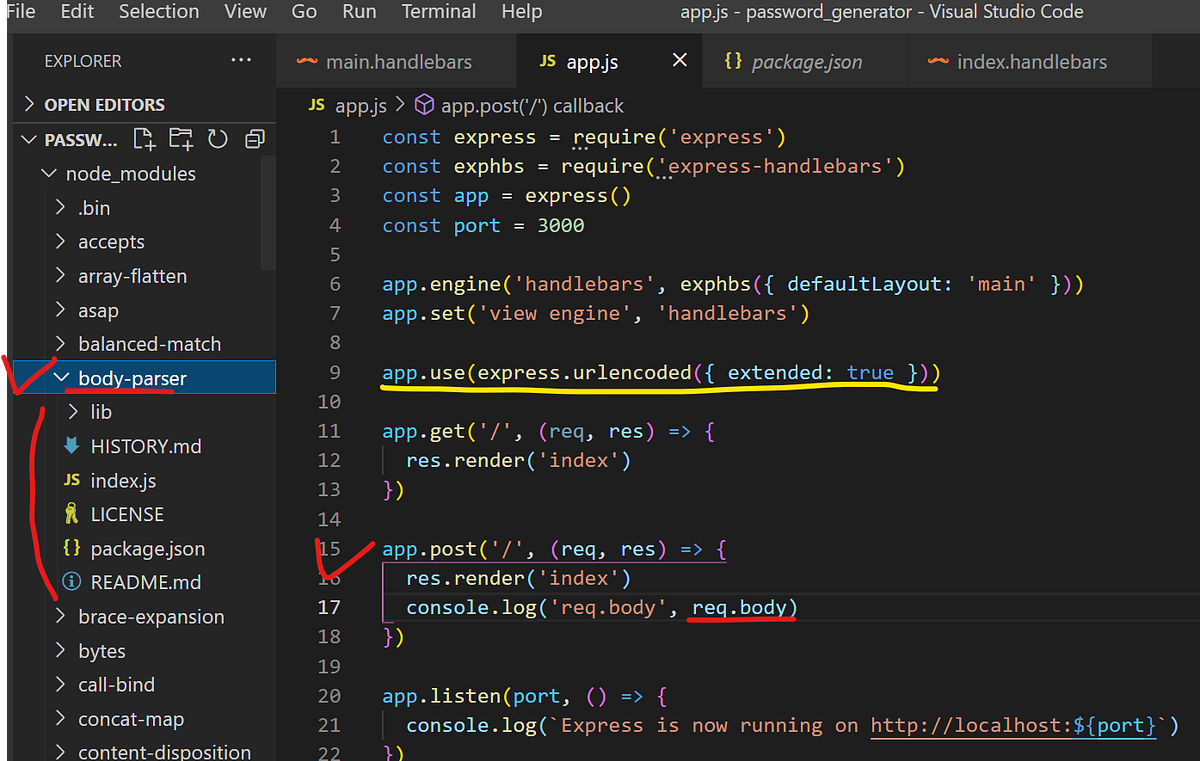1200x761 pixels.
Task: Select the JS icon on the app.js tab
Action: point(546,61)
